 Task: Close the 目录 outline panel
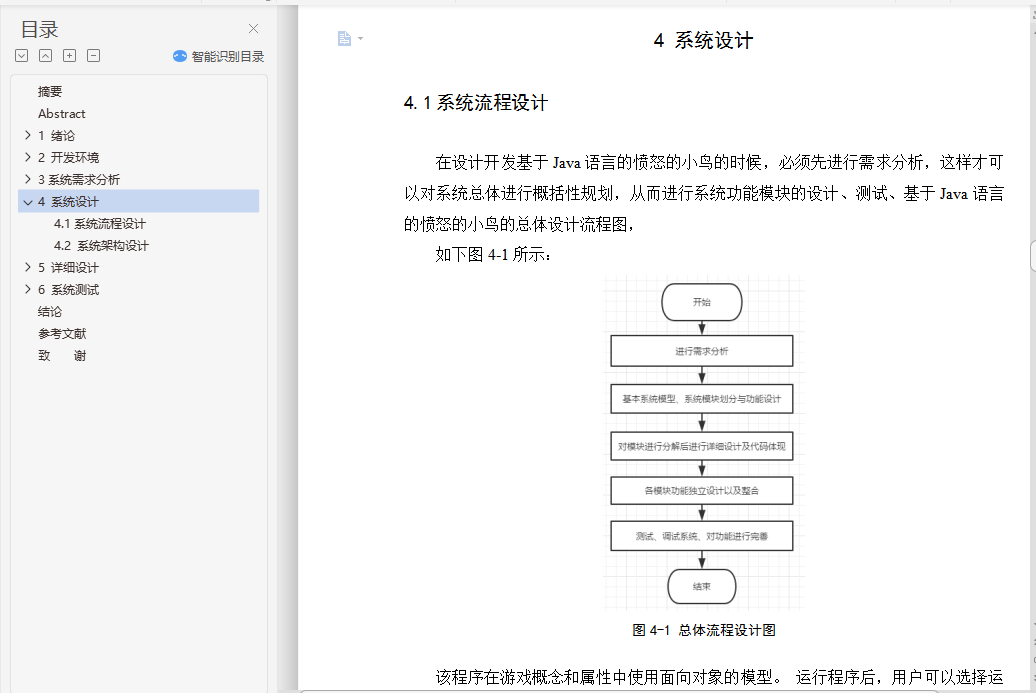tap(253, 28)
